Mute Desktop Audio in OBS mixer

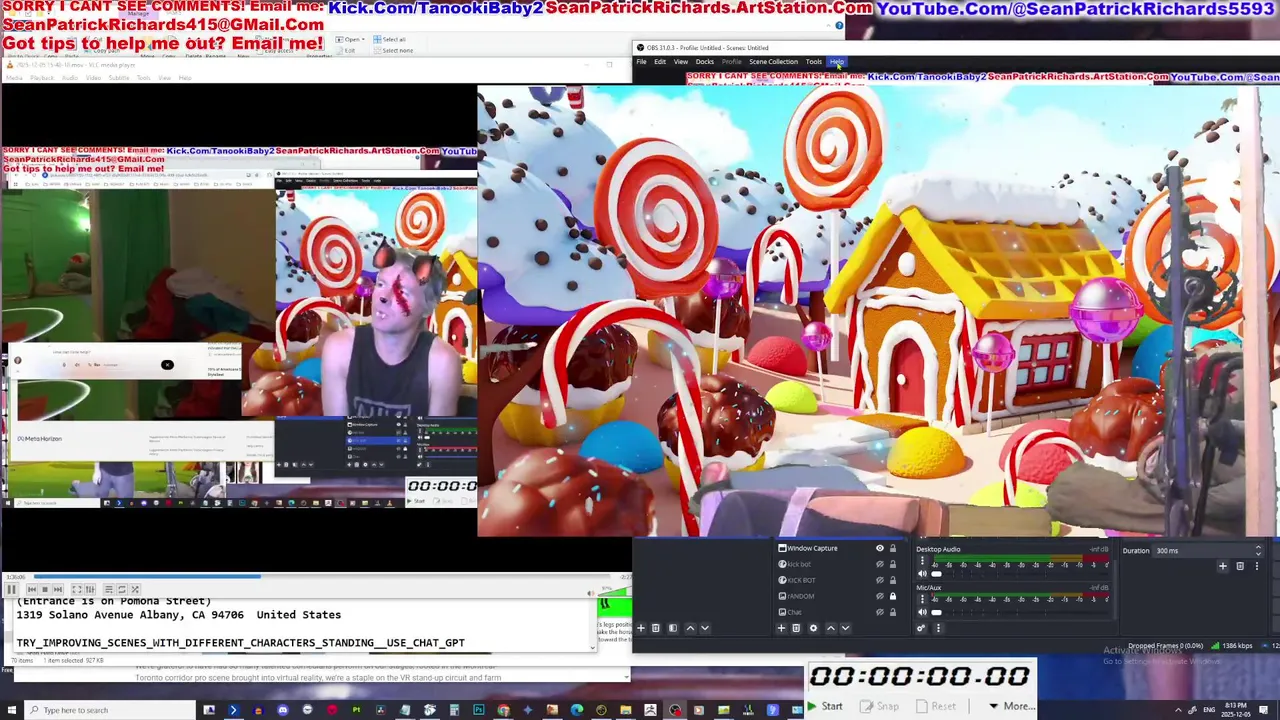click(922, 574)
